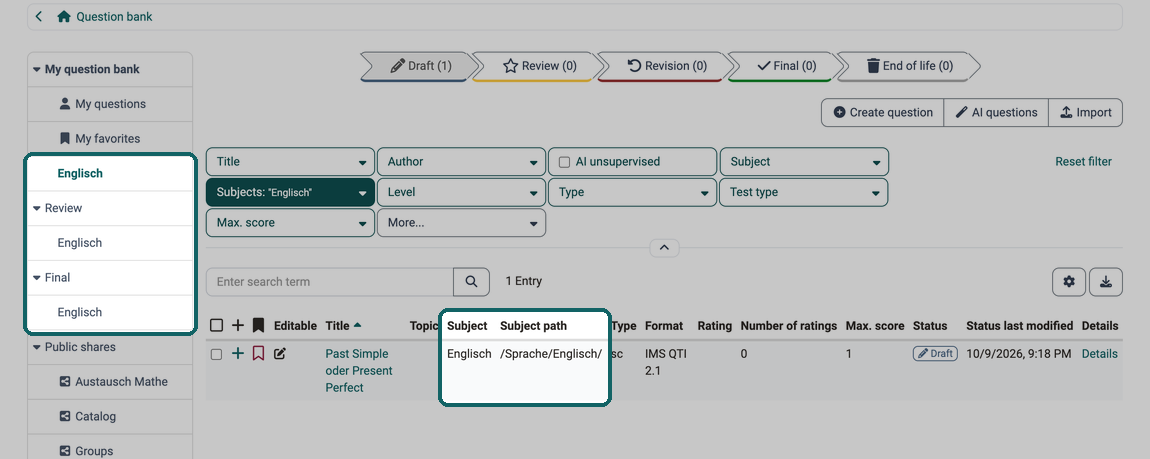
Task: Click Number of ratings column header
Action: [x=788, y=326]
